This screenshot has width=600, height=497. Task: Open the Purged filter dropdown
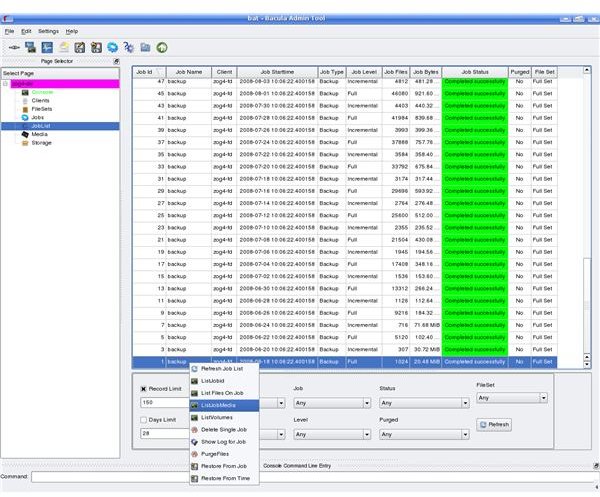pos(424,434)
